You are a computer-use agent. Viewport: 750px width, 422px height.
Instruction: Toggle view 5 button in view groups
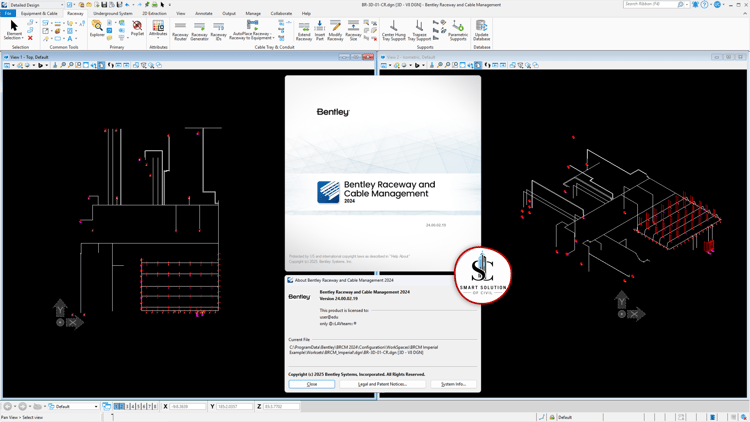click(139, 406)
